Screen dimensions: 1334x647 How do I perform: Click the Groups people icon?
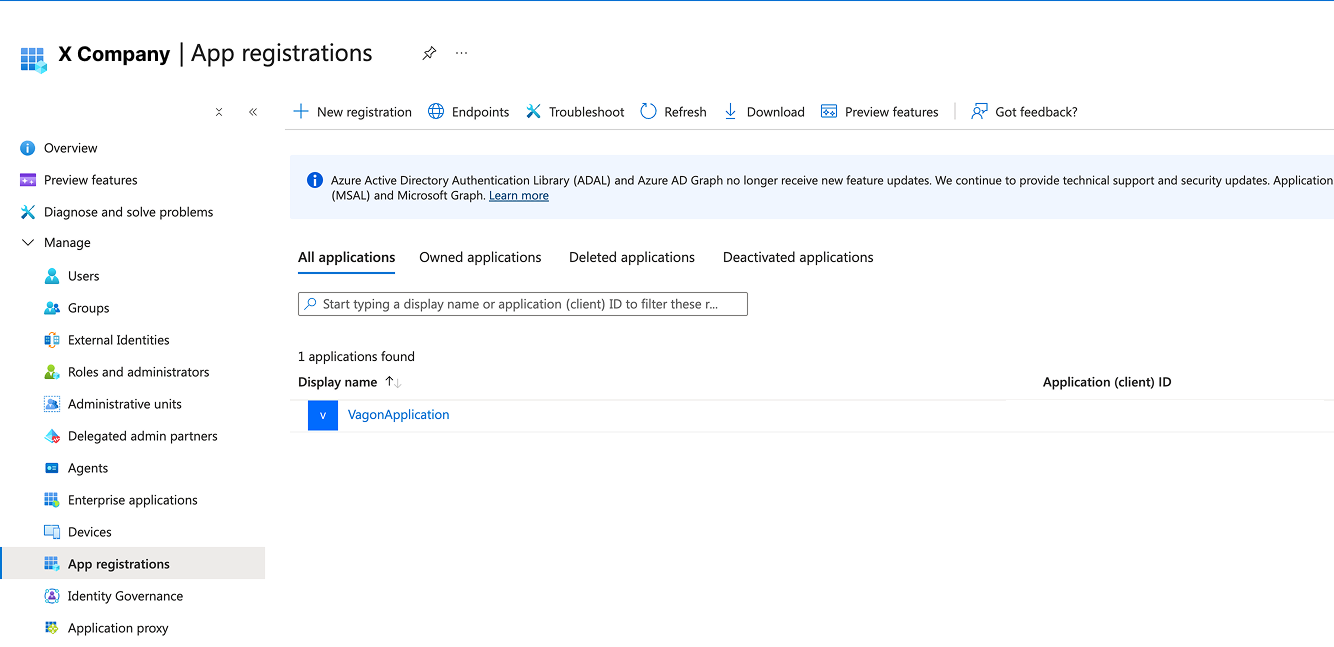(52, 308)
